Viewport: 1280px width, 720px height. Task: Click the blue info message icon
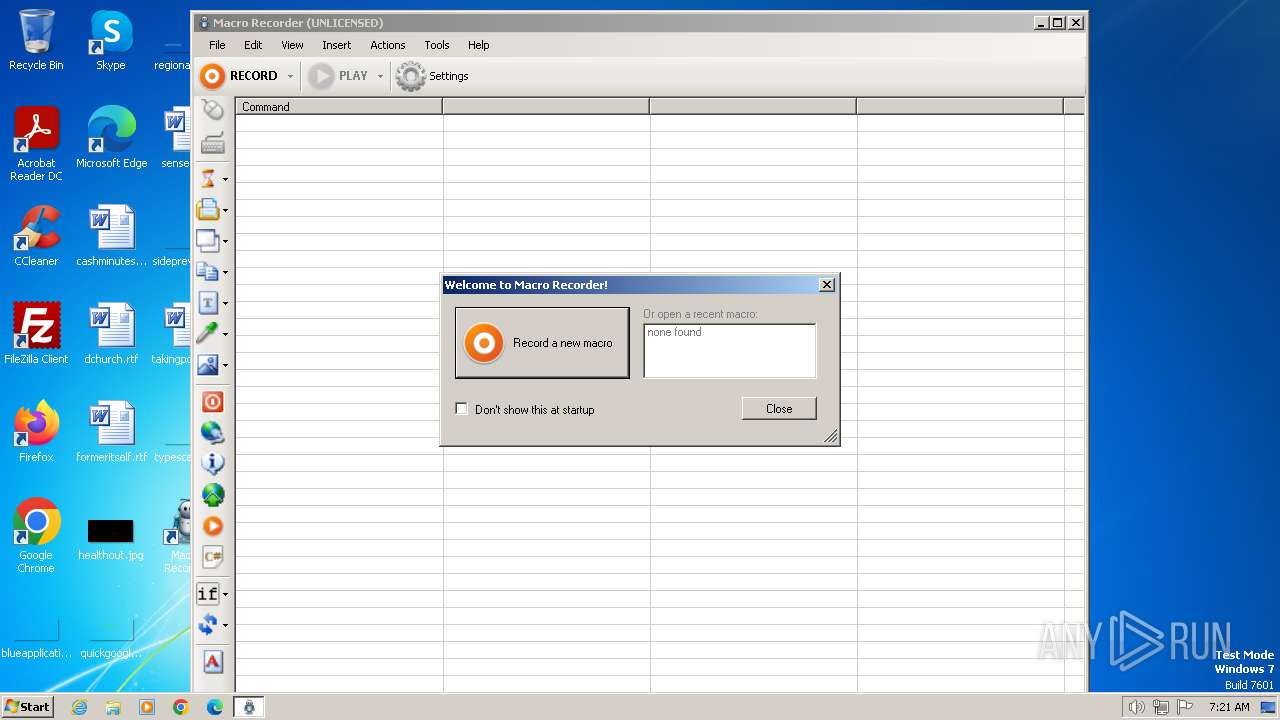[212, 463]
